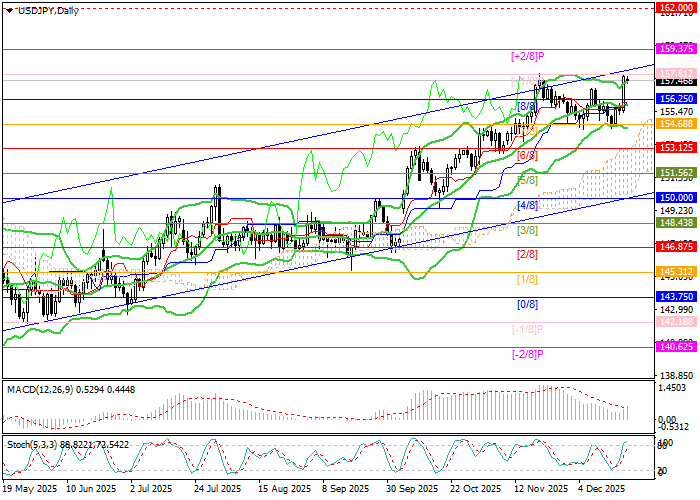Screen dimensions: 700x500
Task: Click the [+2/8]P Murrey level label
Action: pyautogui.click(x=526, y=55)
